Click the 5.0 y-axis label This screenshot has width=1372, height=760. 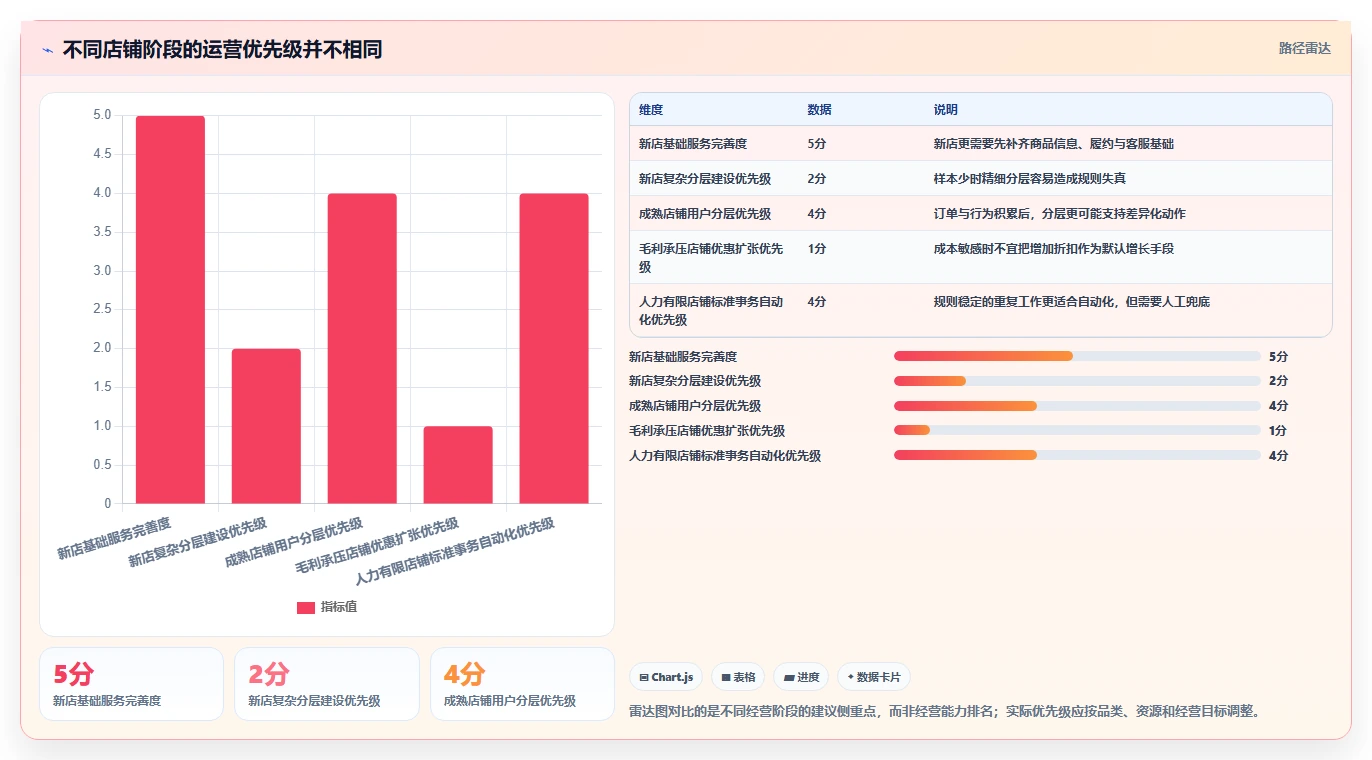[102, 115]
